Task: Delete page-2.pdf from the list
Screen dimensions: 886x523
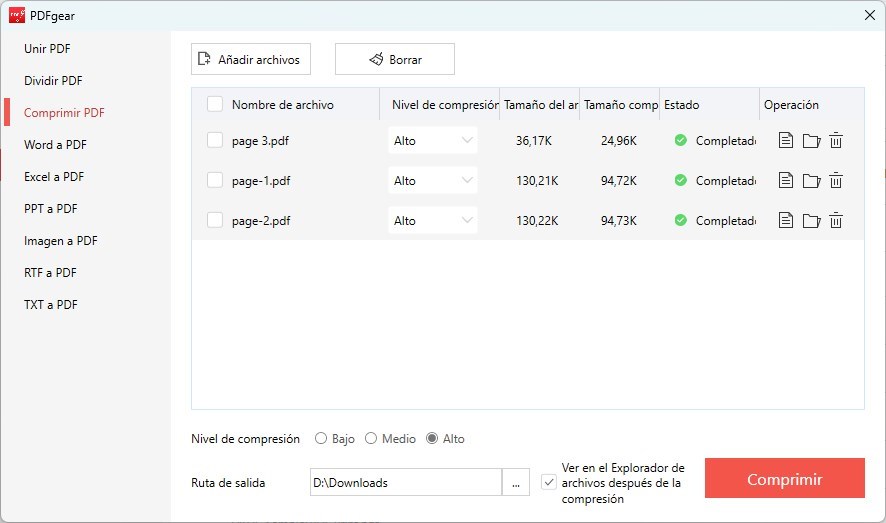Action: (x=836, y=220)
